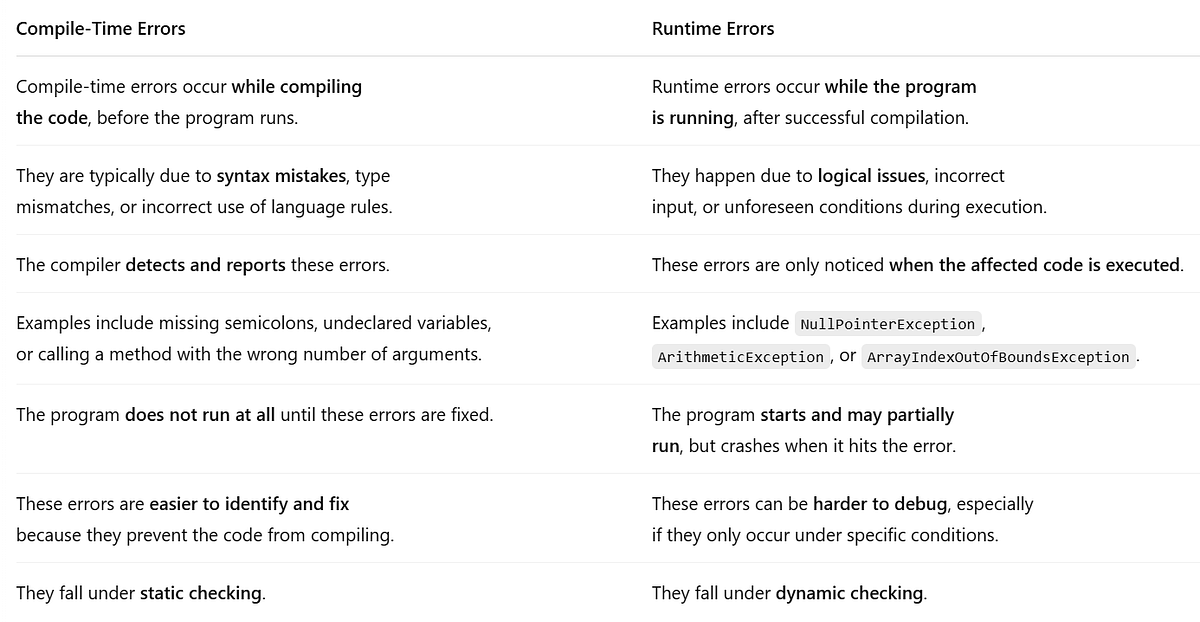The image size is (1200, 622).
Task: Click the bold text 'when the affected code is executed'
Action: pos(1035,265)
